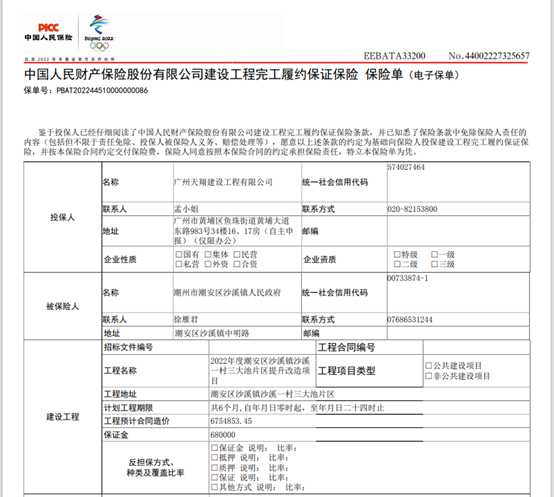Click the introductory paragraph starting 鉴于投保人
The height and width of the screenshot is (497, 554).
(x=277, y=142)
